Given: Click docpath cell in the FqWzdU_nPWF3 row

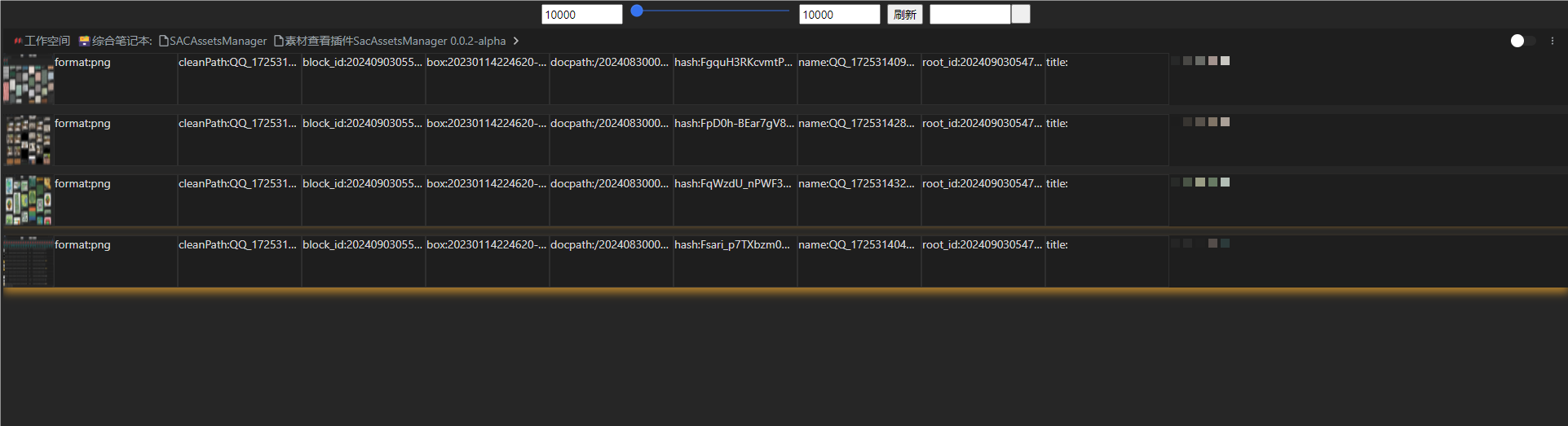Looking at the screenshot, I should coord(612,200).
